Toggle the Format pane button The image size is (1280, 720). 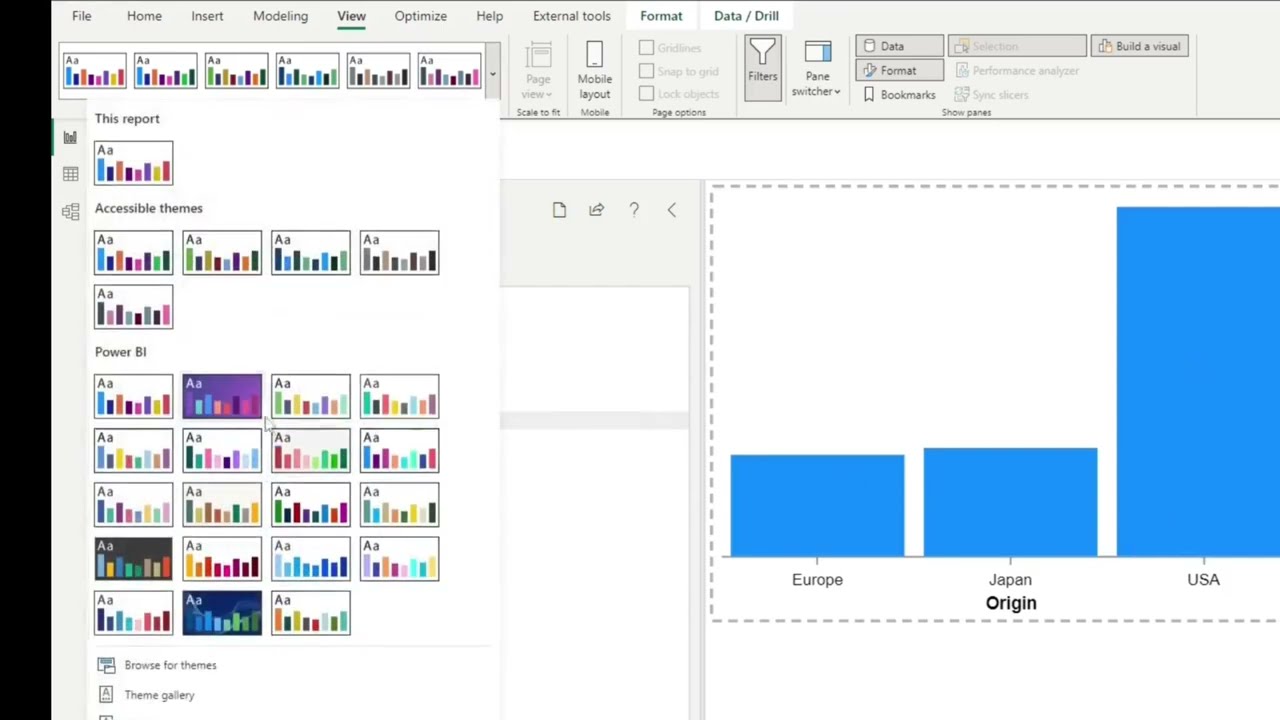click(x=899, y=71)
